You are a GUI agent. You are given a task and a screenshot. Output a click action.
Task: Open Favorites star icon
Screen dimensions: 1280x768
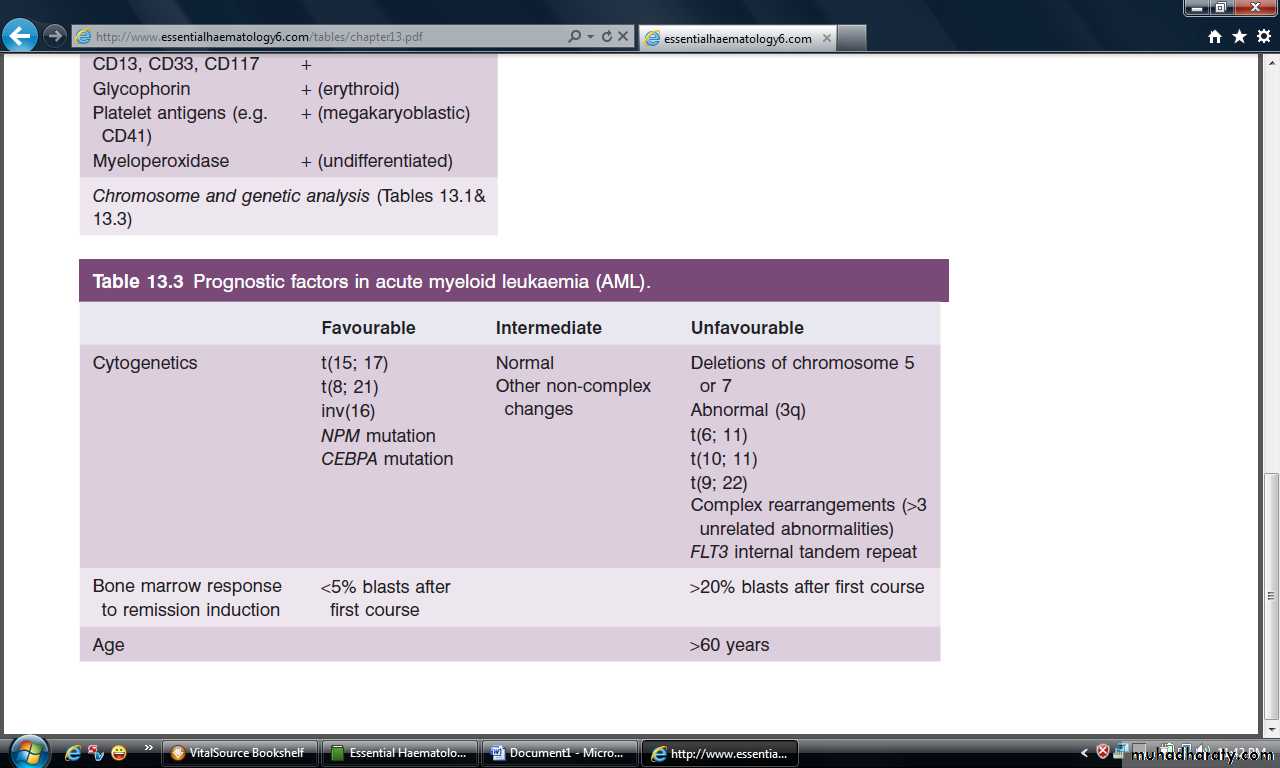(x=1239, y=37)
